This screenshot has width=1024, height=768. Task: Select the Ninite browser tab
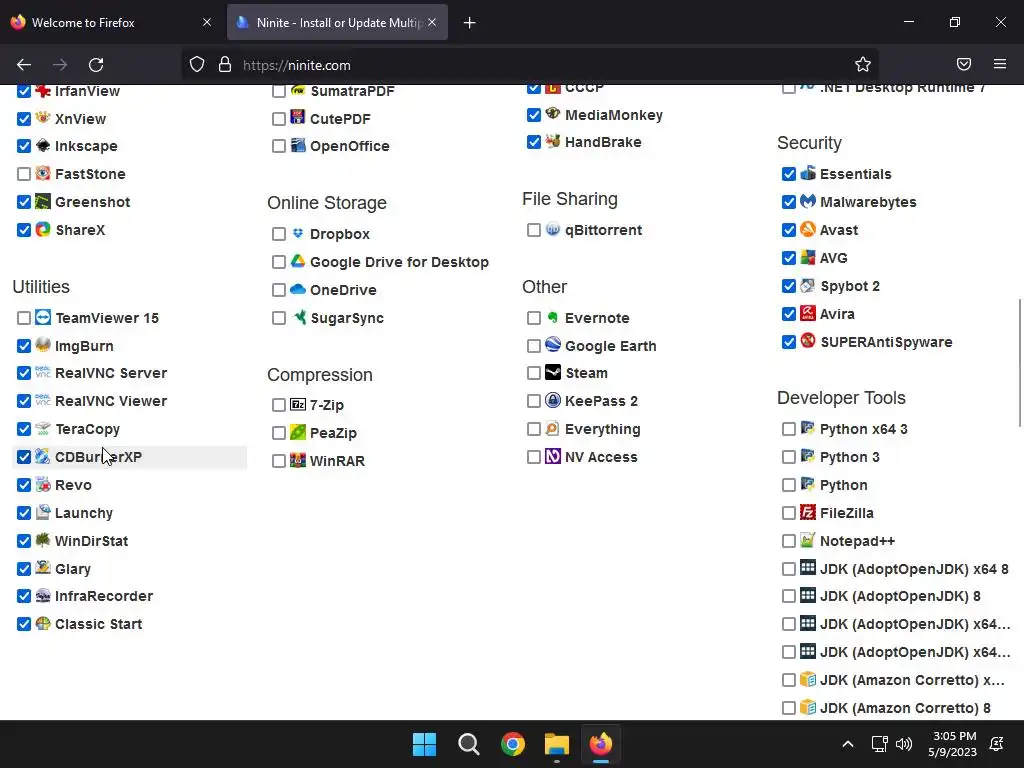337,22
